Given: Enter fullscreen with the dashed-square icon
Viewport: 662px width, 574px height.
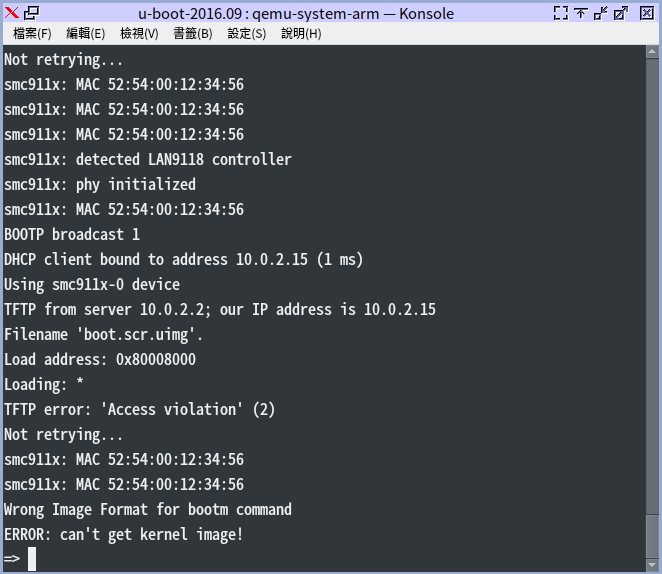Looking at the screenshot, I should [560, 13].
